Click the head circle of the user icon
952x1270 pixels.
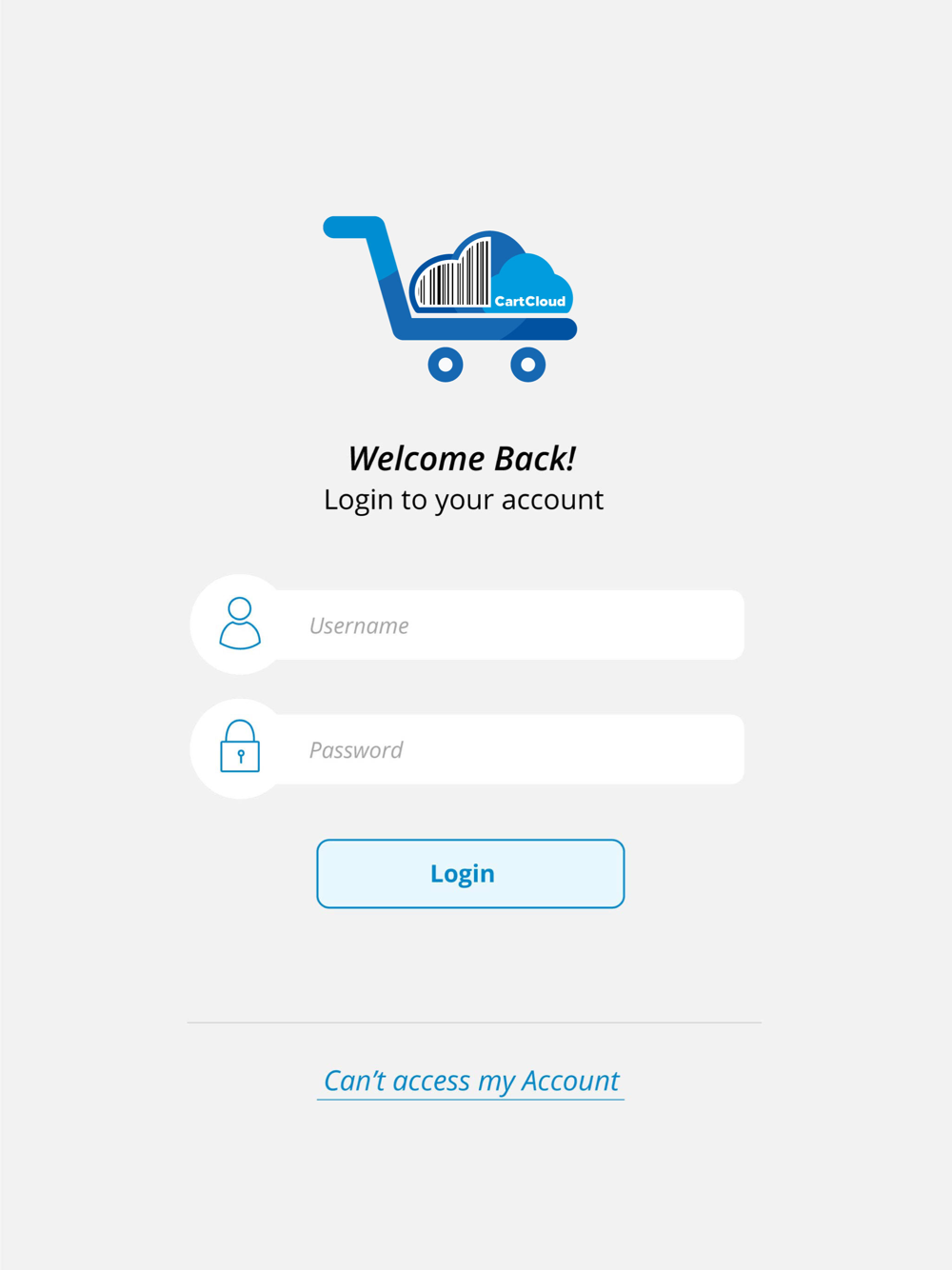(x=240, y=608)
